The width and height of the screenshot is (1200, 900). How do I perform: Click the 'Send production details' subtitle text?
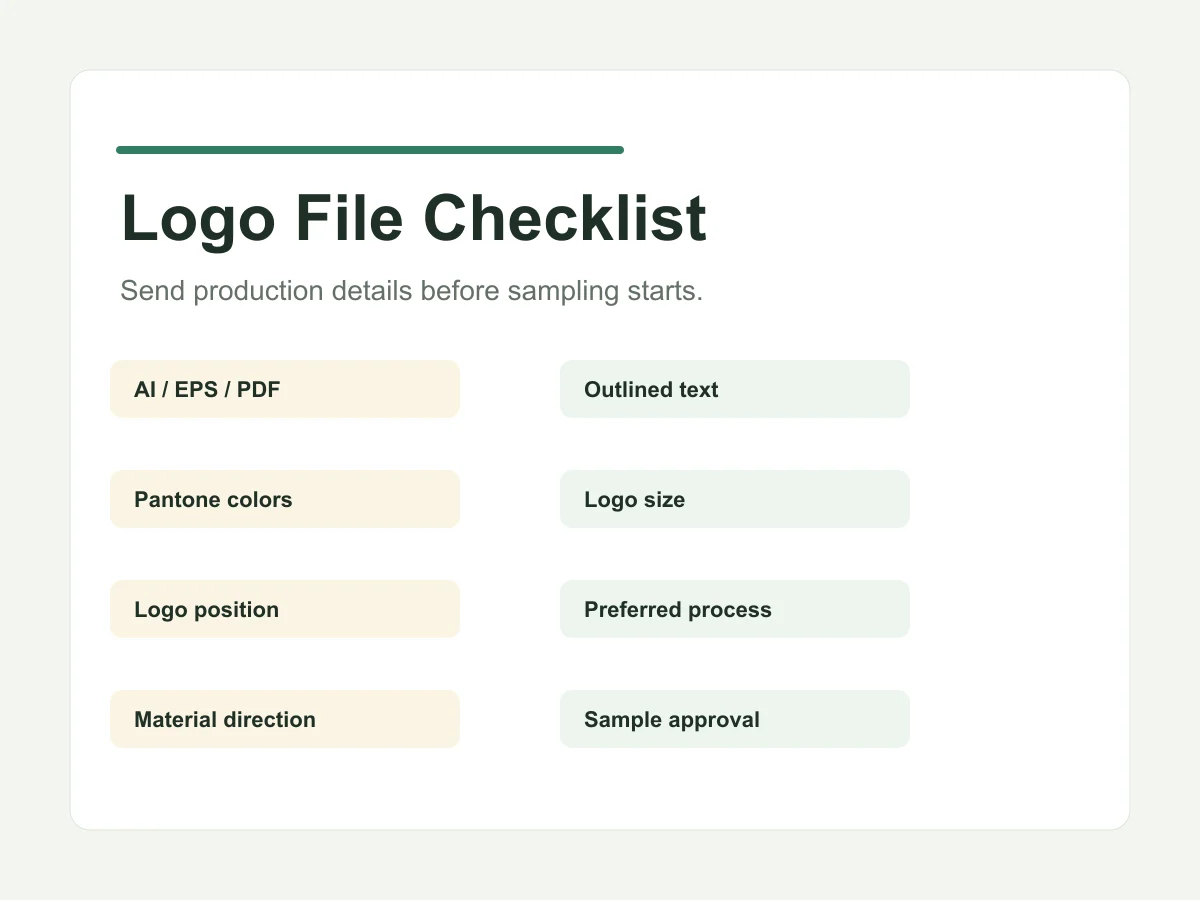click(412, 291)
